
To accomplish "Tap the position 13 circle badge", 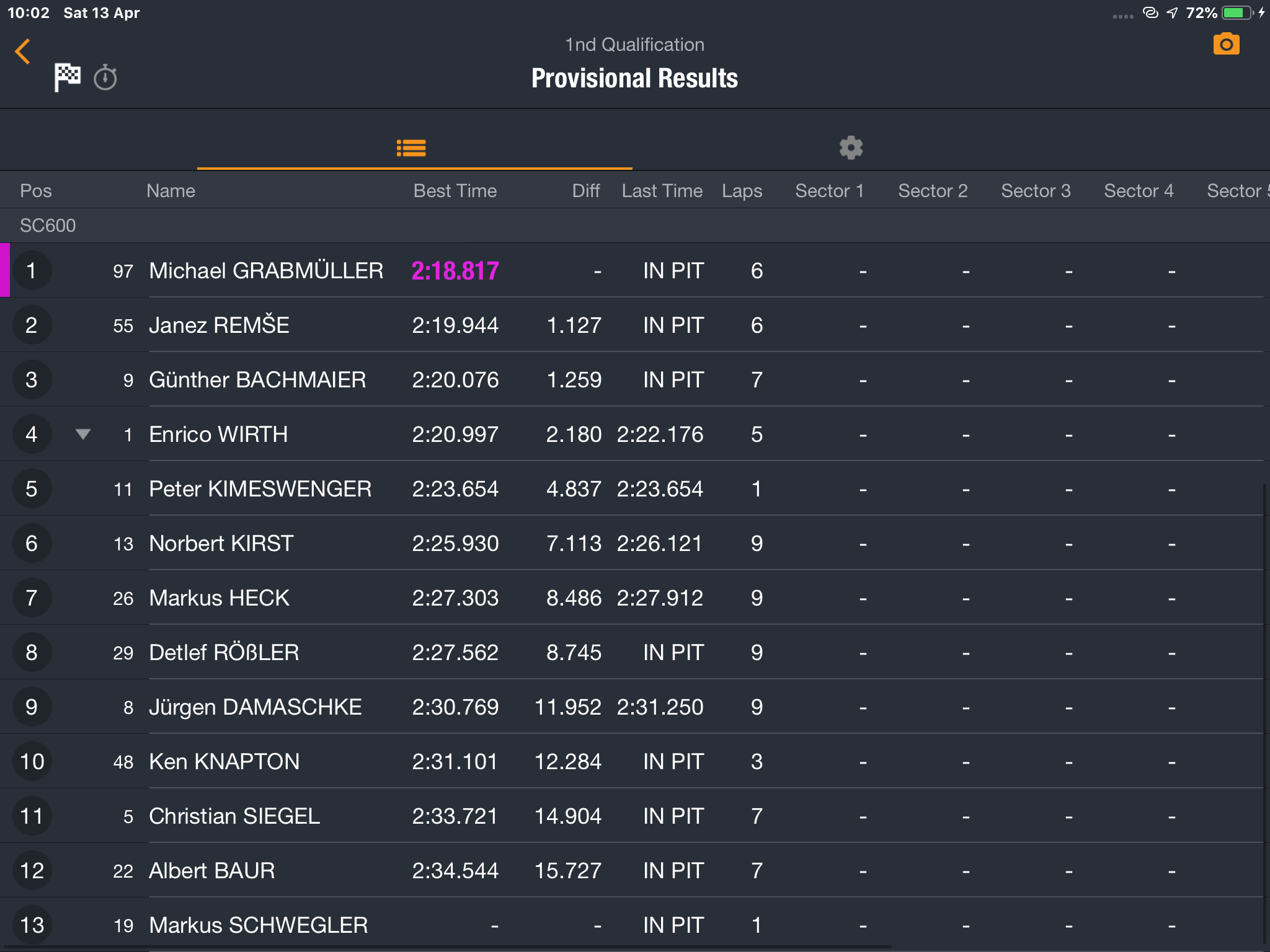I will pyautogui.click(x=32, y=925).
